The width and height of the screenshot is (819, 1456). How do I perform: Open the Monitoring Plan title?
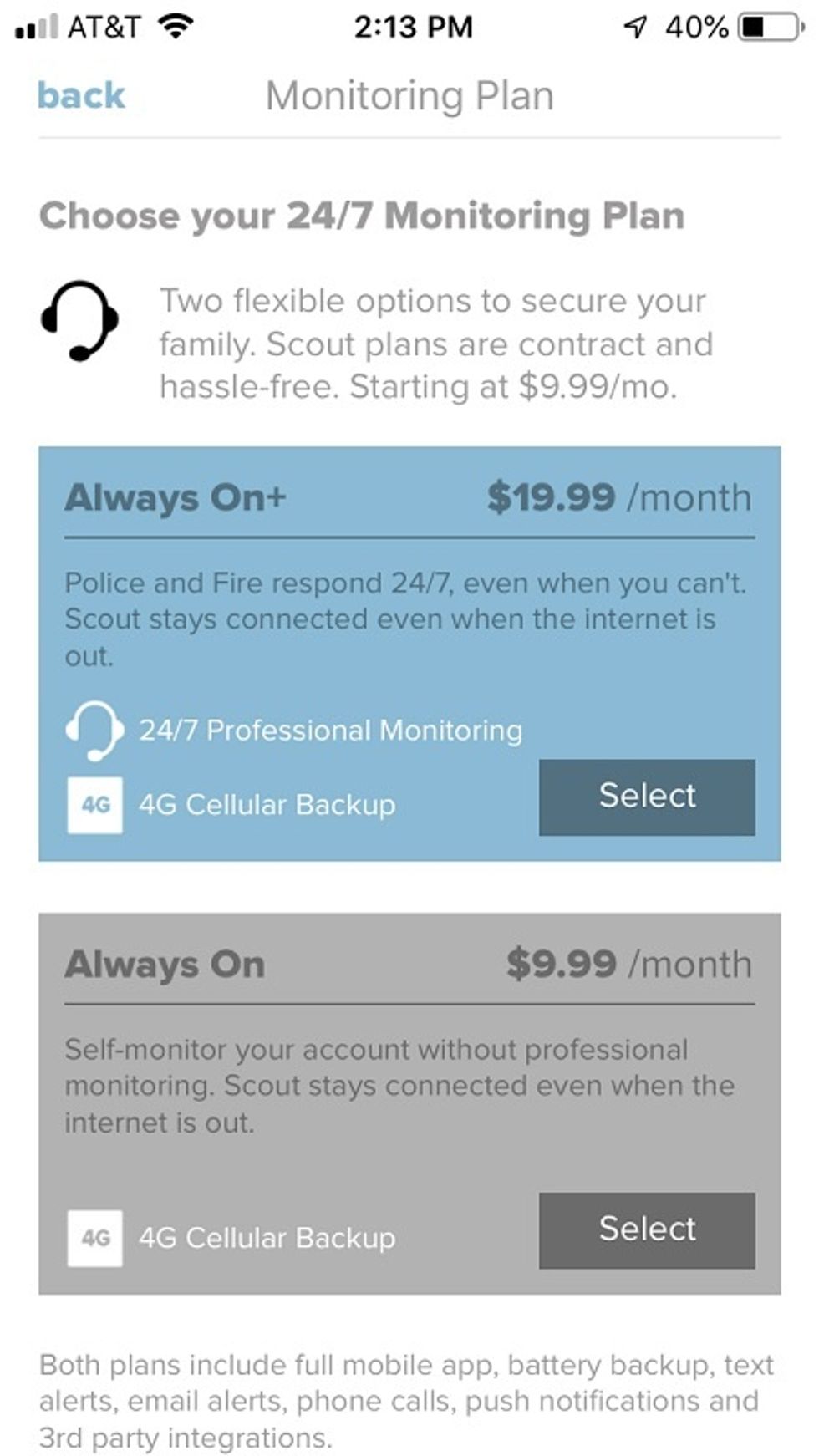[x=409, y=94]
